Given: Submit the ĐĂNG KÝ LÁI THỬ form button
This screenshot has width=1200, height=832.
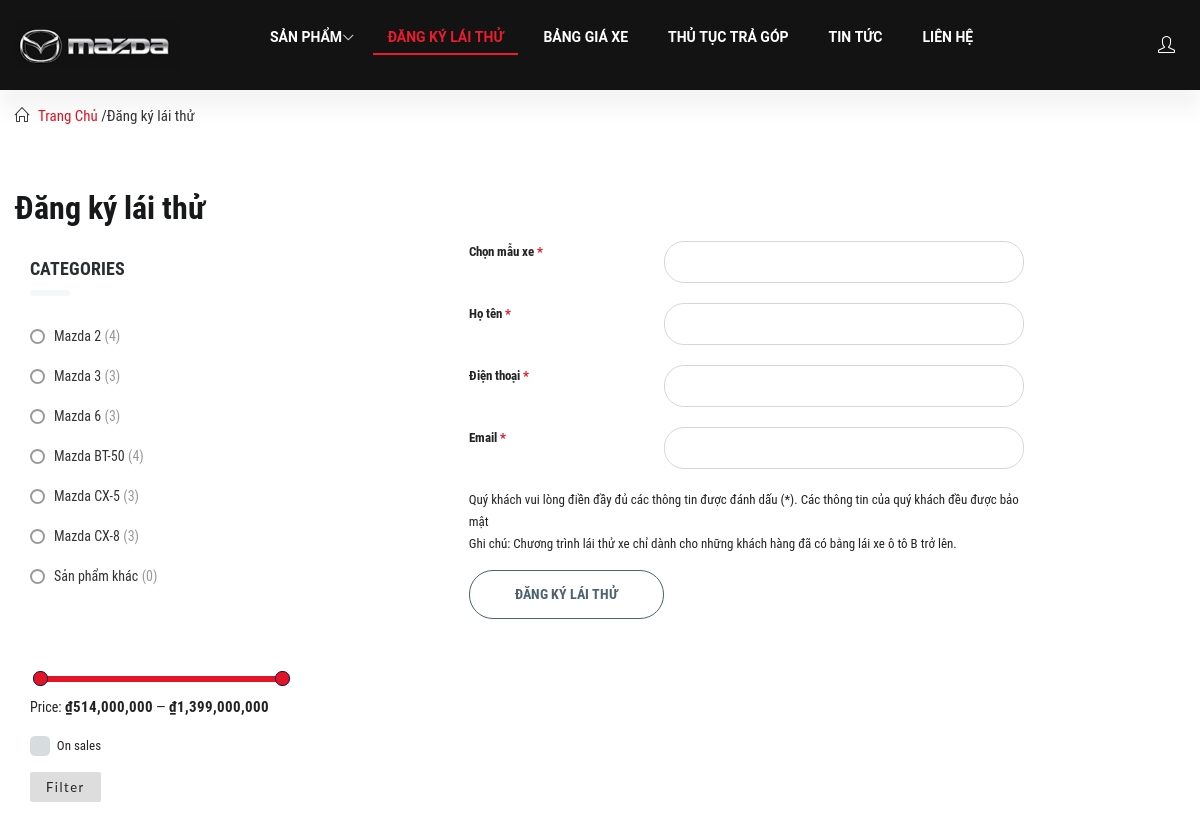Looking at the screenshot, I should pyautogui.click(x=566, y=594).
